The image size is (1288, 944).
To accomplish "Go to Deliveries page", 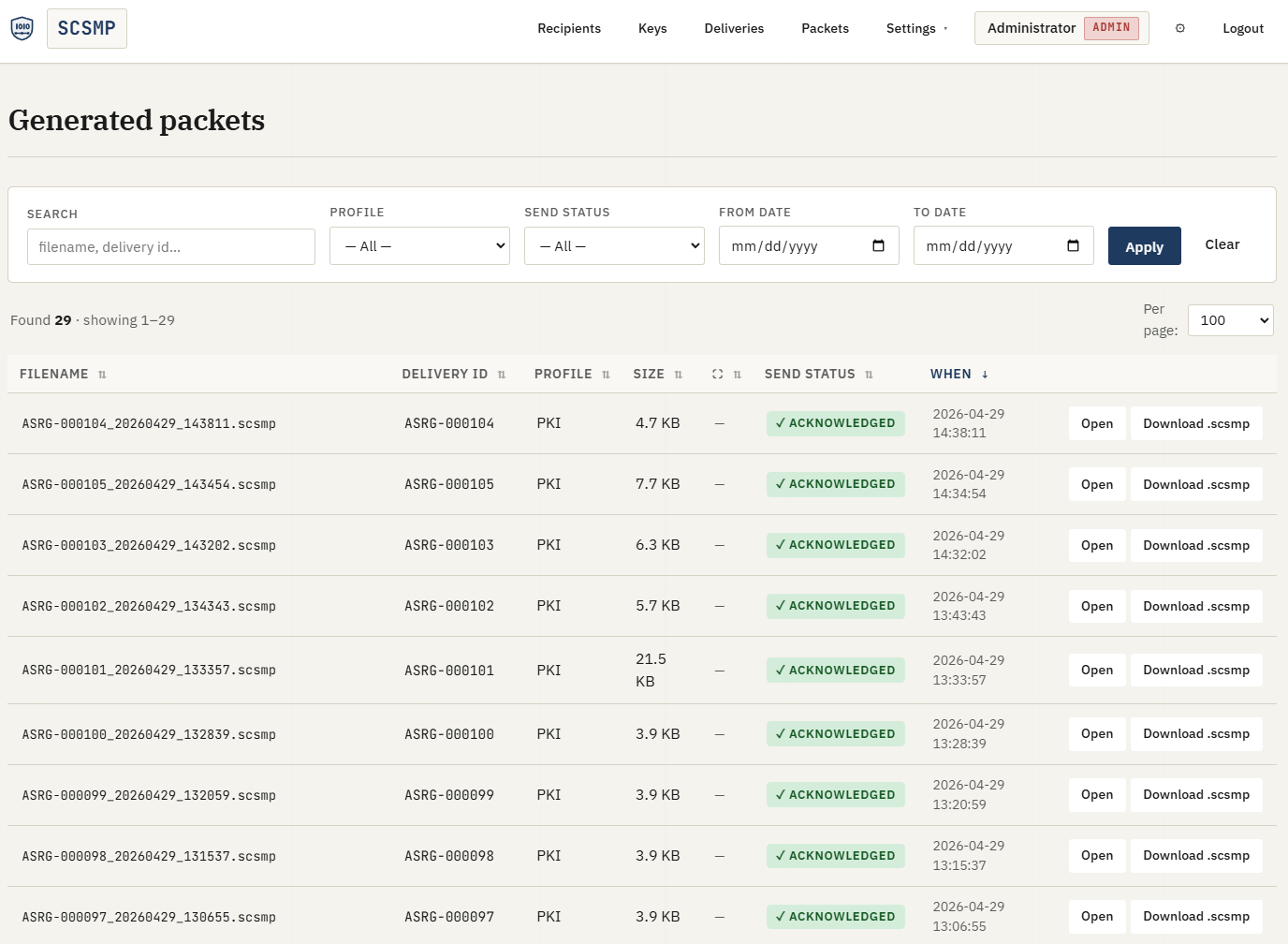I will (734, 28).
